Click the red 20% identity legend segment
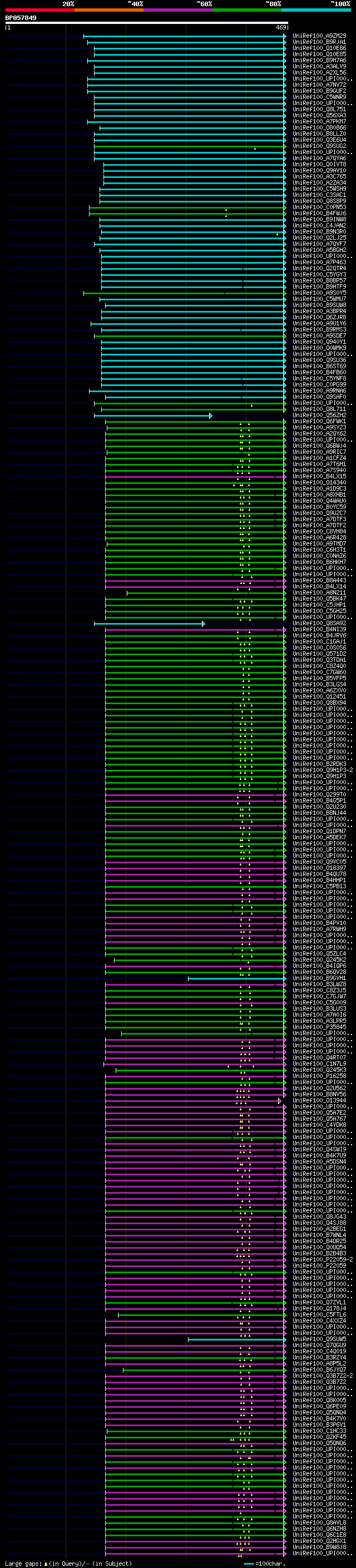The image size is (356, 1568). pos(39,10)
